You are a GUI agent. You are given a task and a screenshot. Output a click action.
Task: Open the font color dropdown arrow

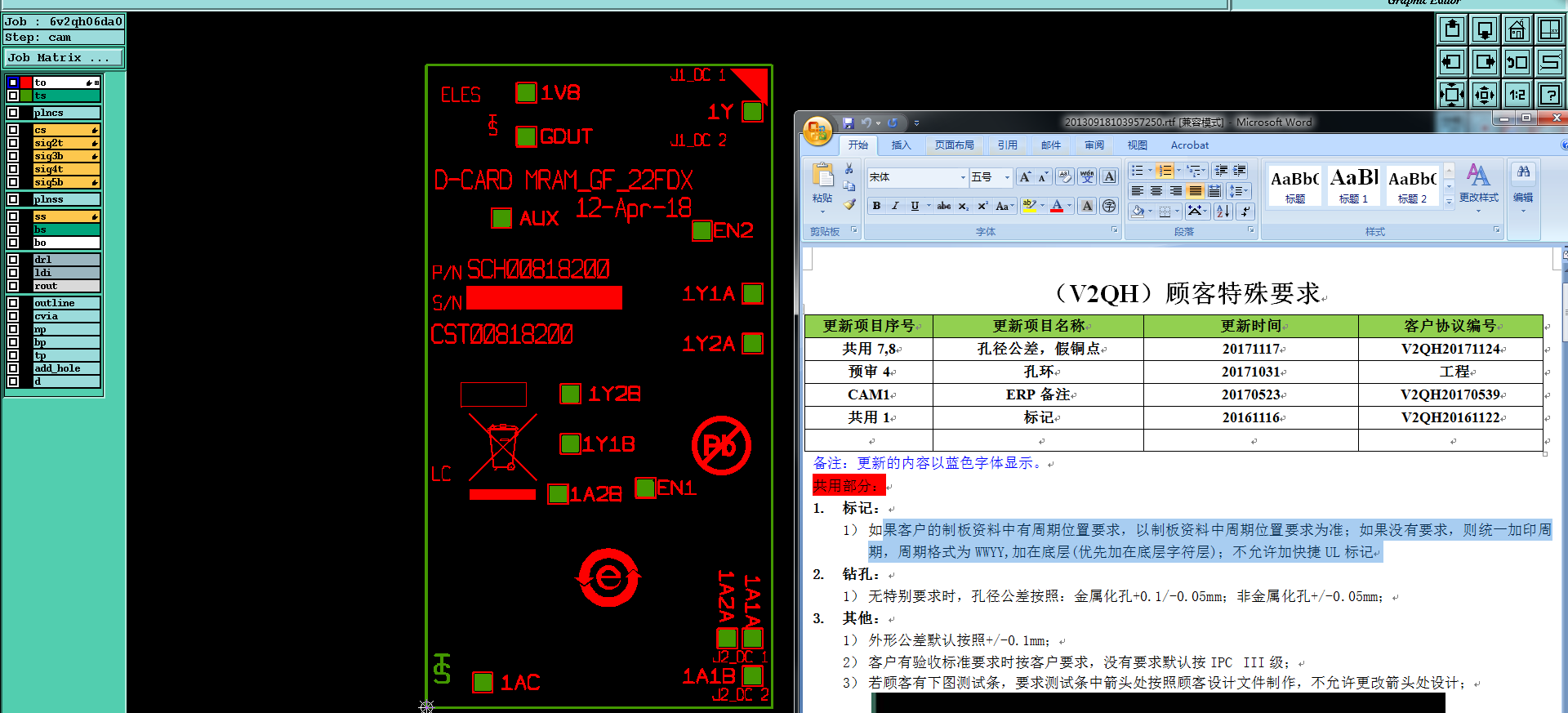click(1069, 206)
